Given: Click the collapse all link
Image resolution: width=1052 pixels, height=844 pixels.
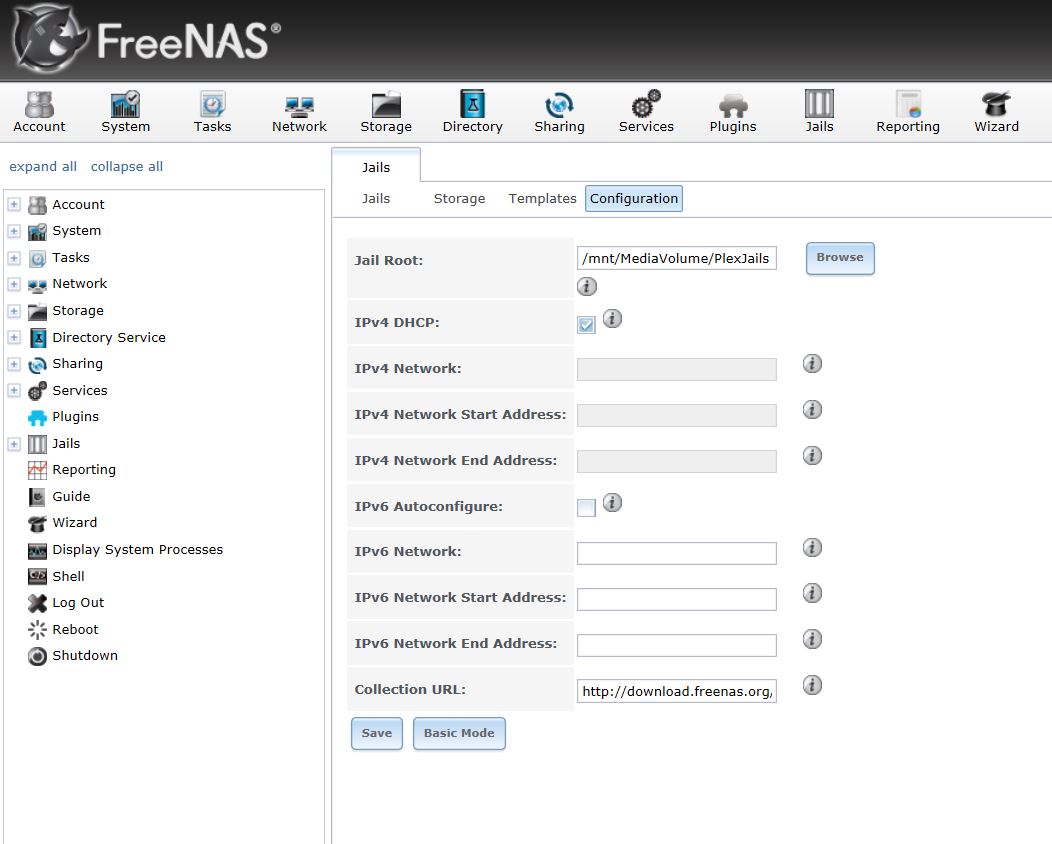Looking at the screenshot, I should (x=127, y=166).
